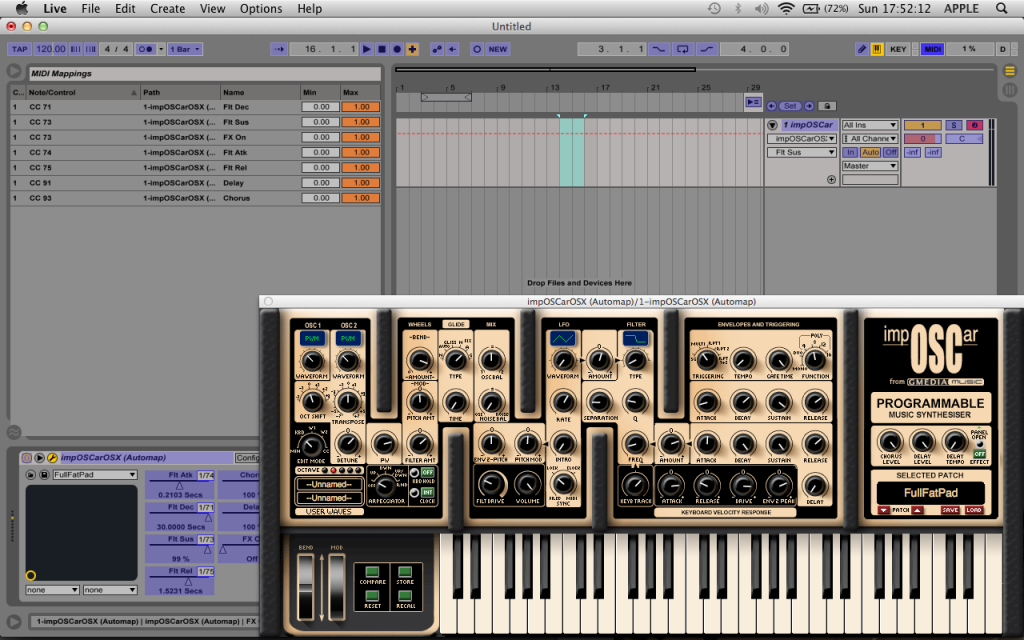The width and height of the screenshot is (1024, 640).
Task: Click the LFO waveform display in impOSCar
Action: [562, 338]
